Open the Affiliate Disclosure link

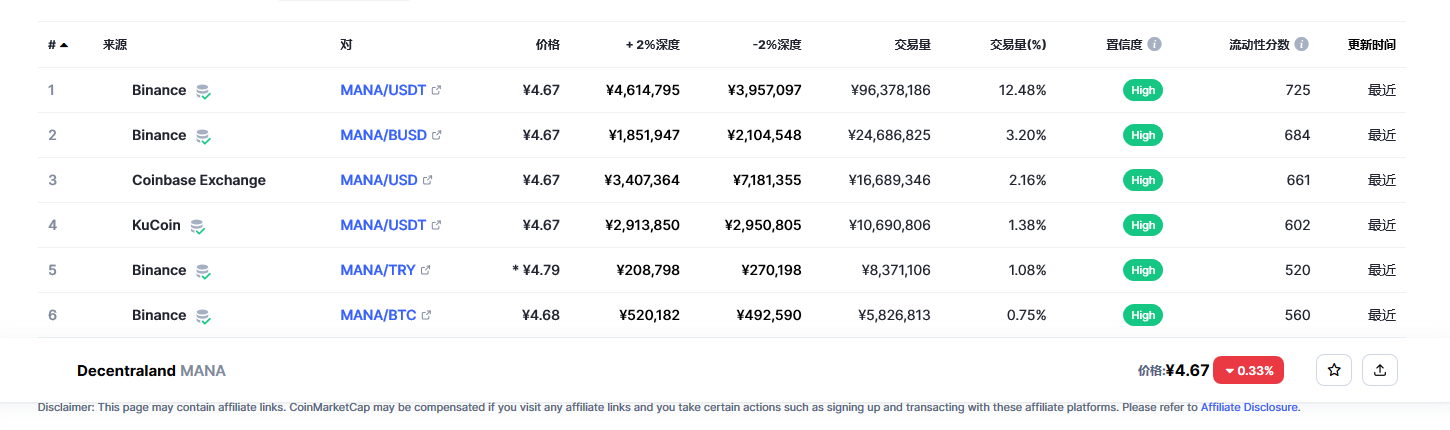pos(1249,407)
